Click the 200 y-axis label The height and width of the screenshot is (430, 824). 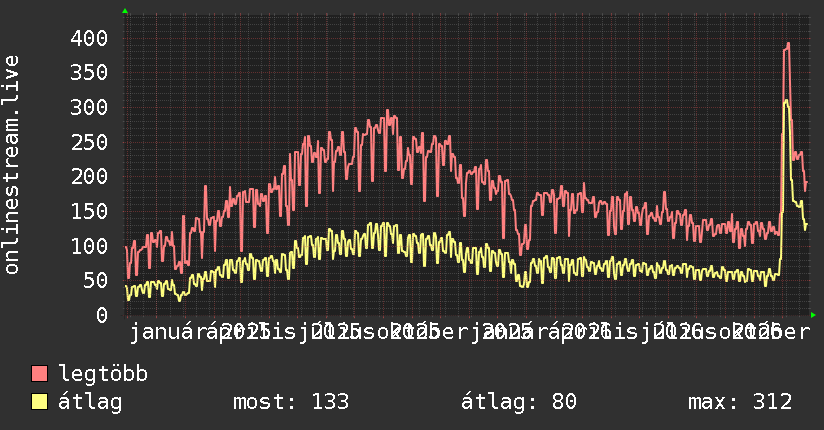89,177
